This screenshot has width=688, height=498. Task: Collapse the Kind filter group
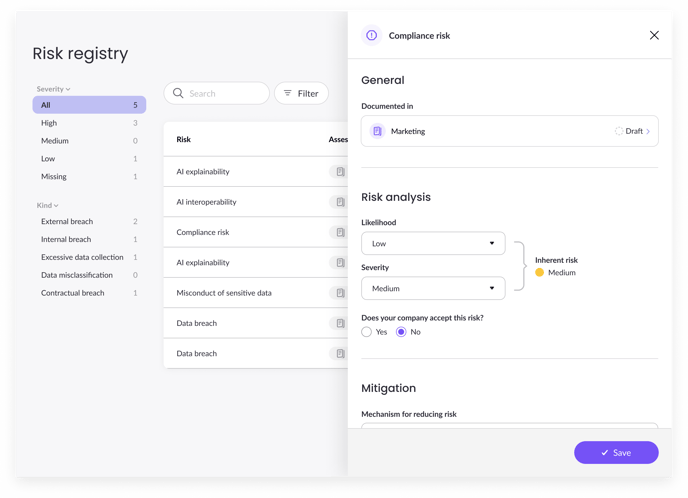(x=47, y=205)
